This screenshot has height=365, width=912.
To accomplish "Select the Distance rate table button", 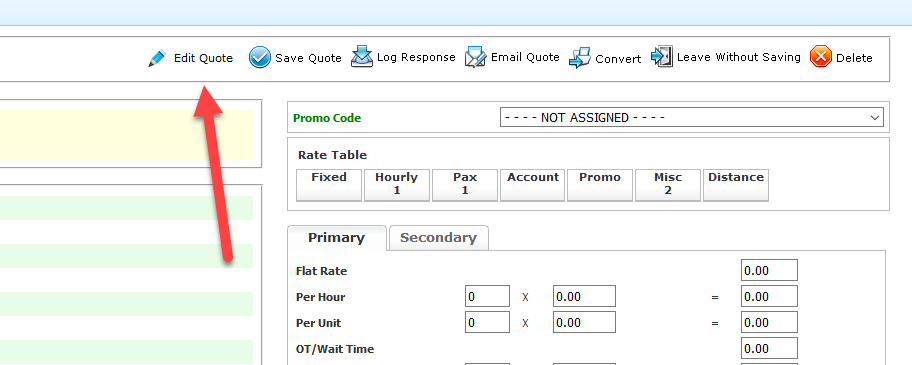I will click(x=736, y=185).
